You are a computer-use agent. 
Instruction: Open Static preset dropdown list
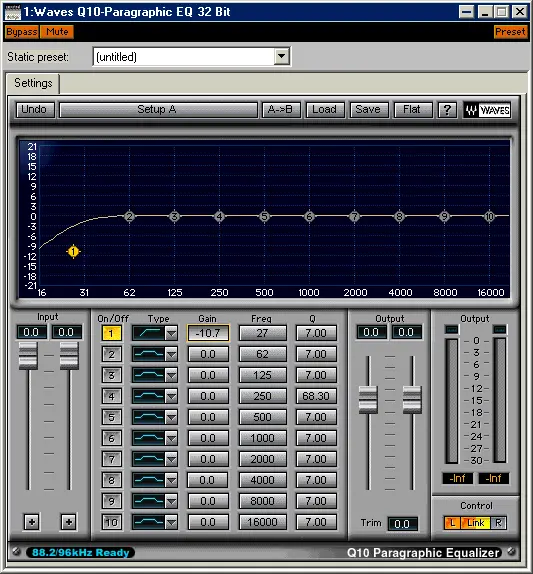click(282, 56)
